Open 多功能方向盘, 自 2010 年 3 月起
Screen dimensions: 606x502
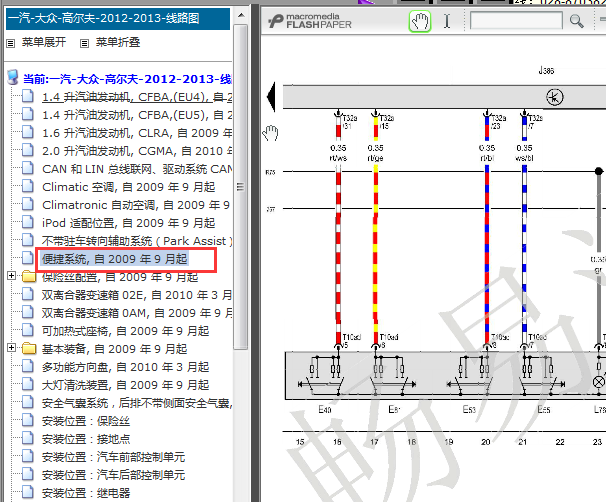(x=125, y=367)
